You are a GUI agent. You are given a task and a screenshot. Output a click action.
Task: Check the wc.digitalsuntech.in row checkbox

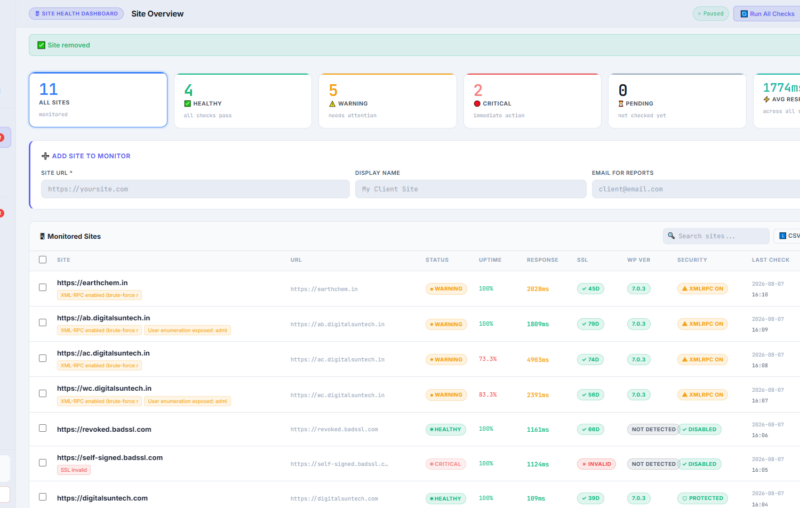click(x=43, y=393)
